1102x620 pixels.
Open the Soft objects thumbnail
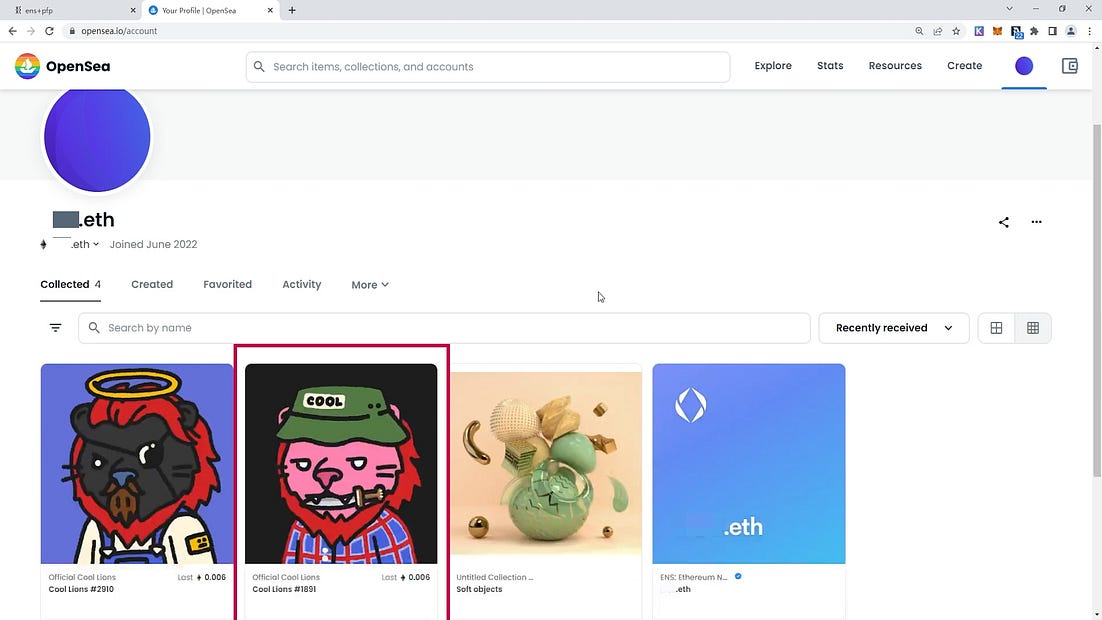(x=545, y=464)
